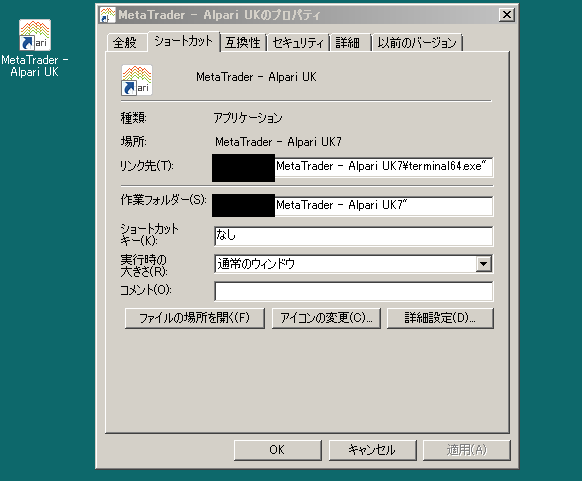Click the MetaTrader - Alpari UK name text

pyautogui.click(x=256, y=77)
